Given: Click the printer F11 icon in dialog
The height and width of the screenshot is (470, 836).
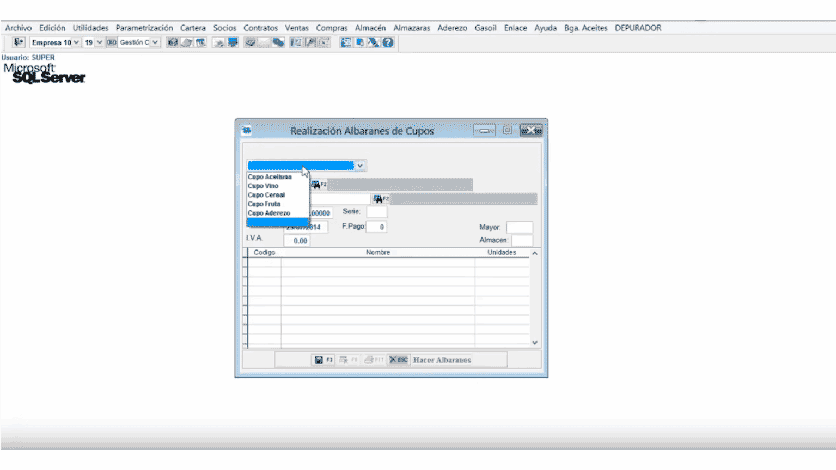Looking at the screenshot, I should 371,359.
